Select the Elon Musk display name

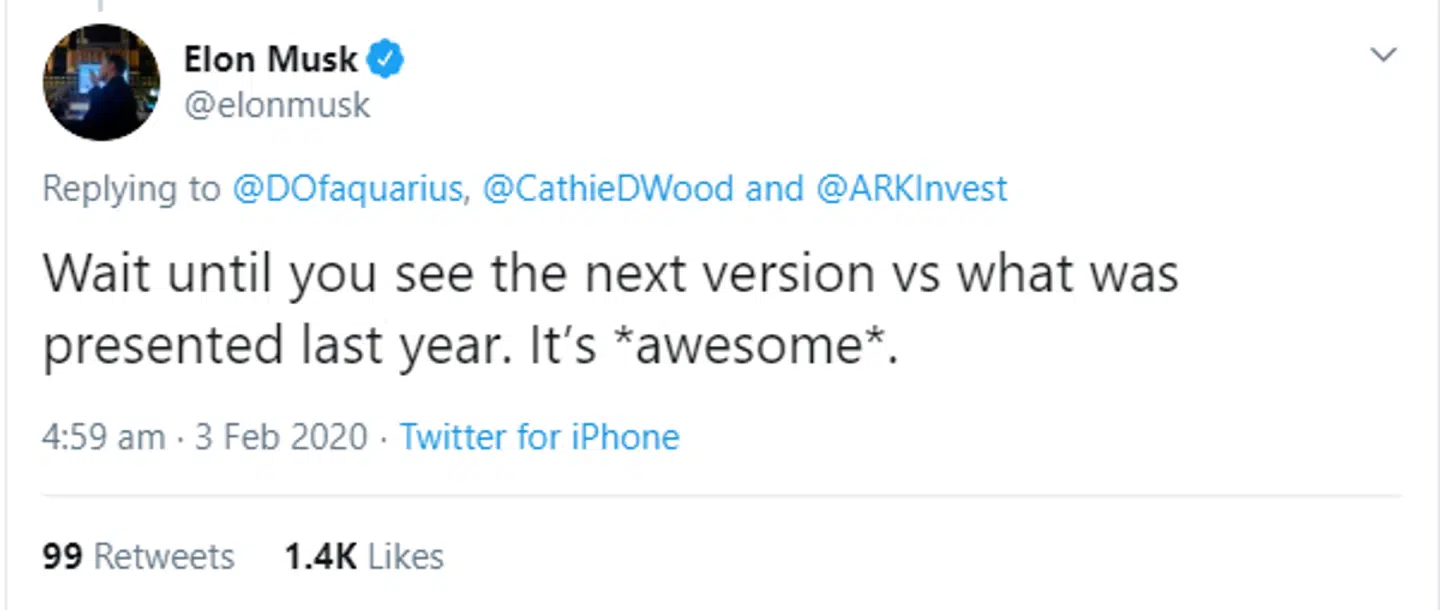(x=270, y=58)
